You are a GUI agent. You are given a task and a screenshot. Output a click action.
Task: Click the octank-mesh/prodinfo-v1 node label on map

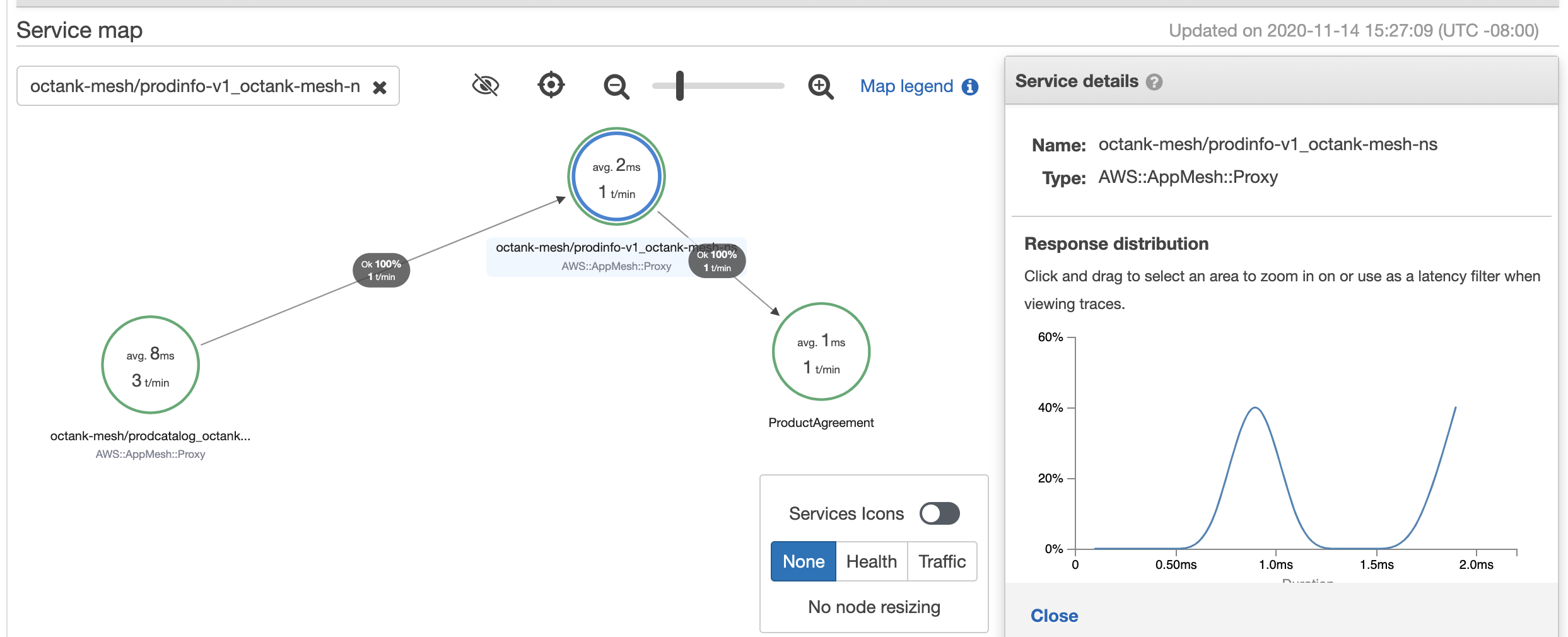pyautogui.click(x=616, y=247)
